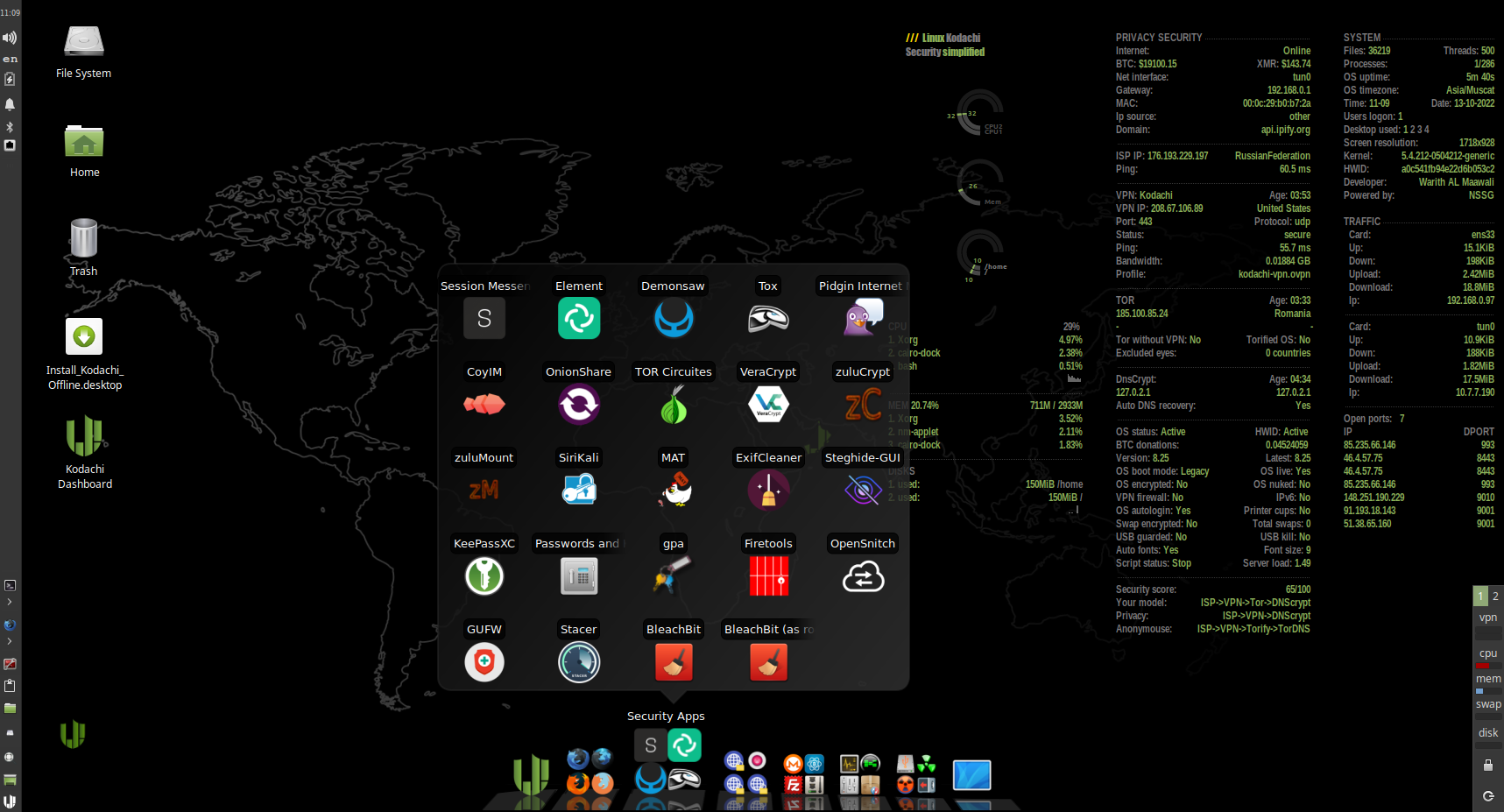
Task: Launch MAT metadata tool
Action: [674, 490]
